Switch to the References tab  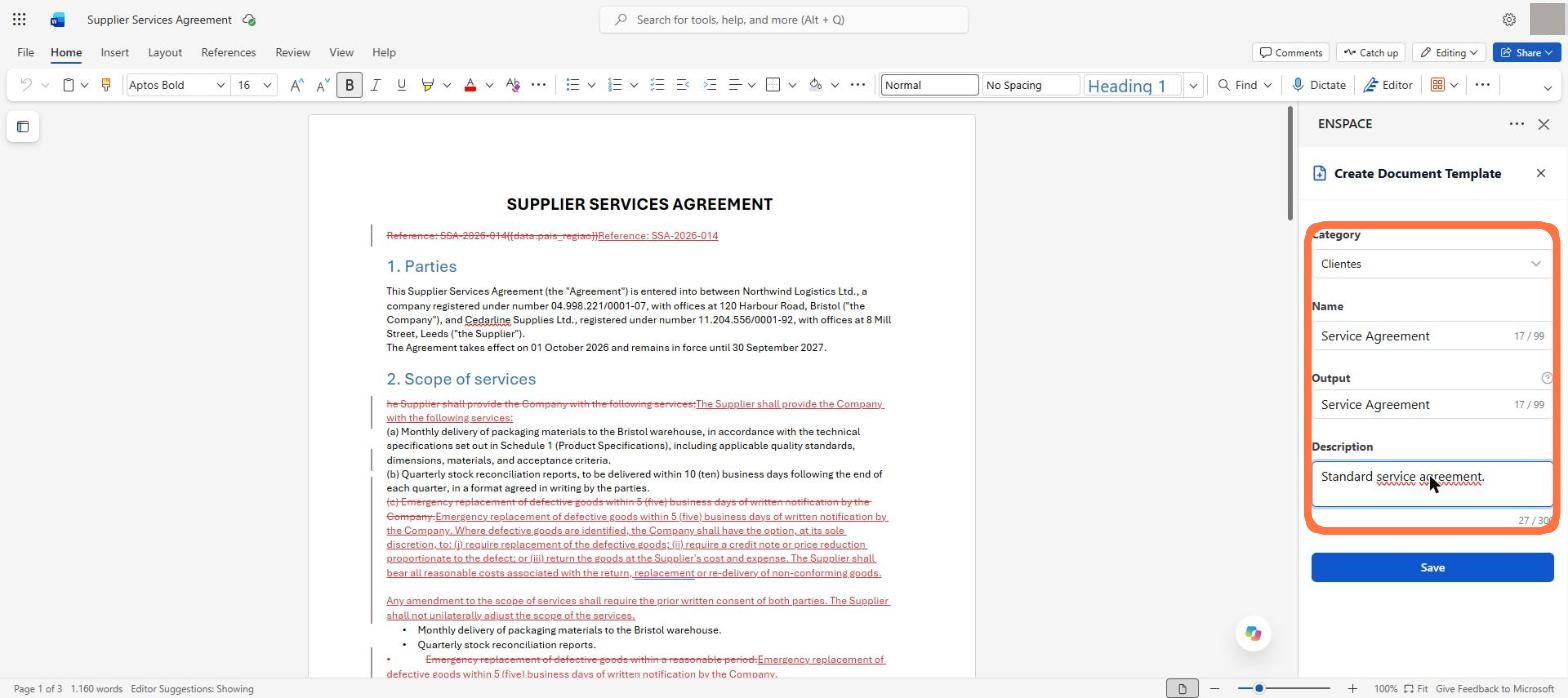coord(228,52)
